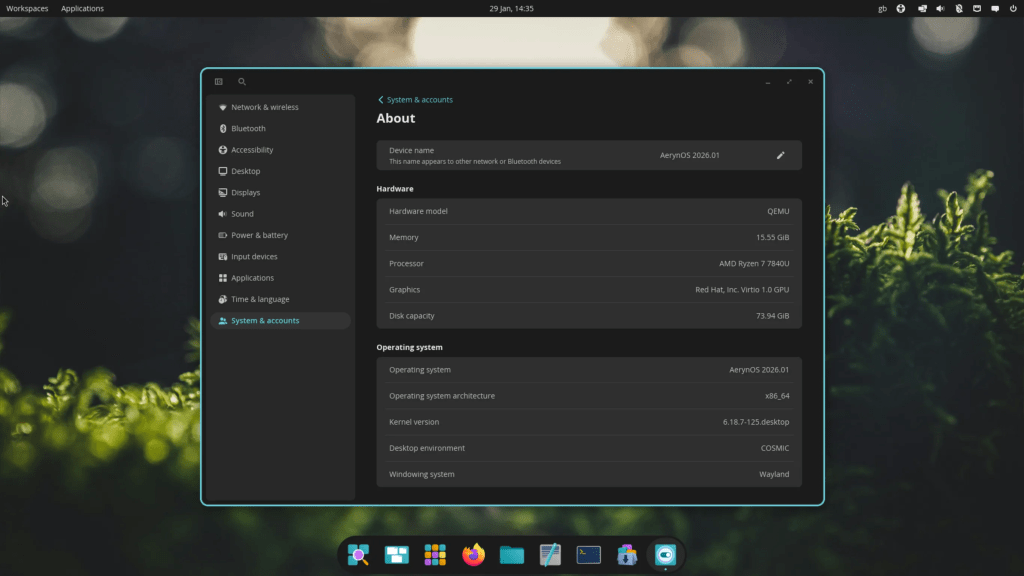Open Input devices settings
This screenshot has width=1024, height=576.
tap(253, 256)
